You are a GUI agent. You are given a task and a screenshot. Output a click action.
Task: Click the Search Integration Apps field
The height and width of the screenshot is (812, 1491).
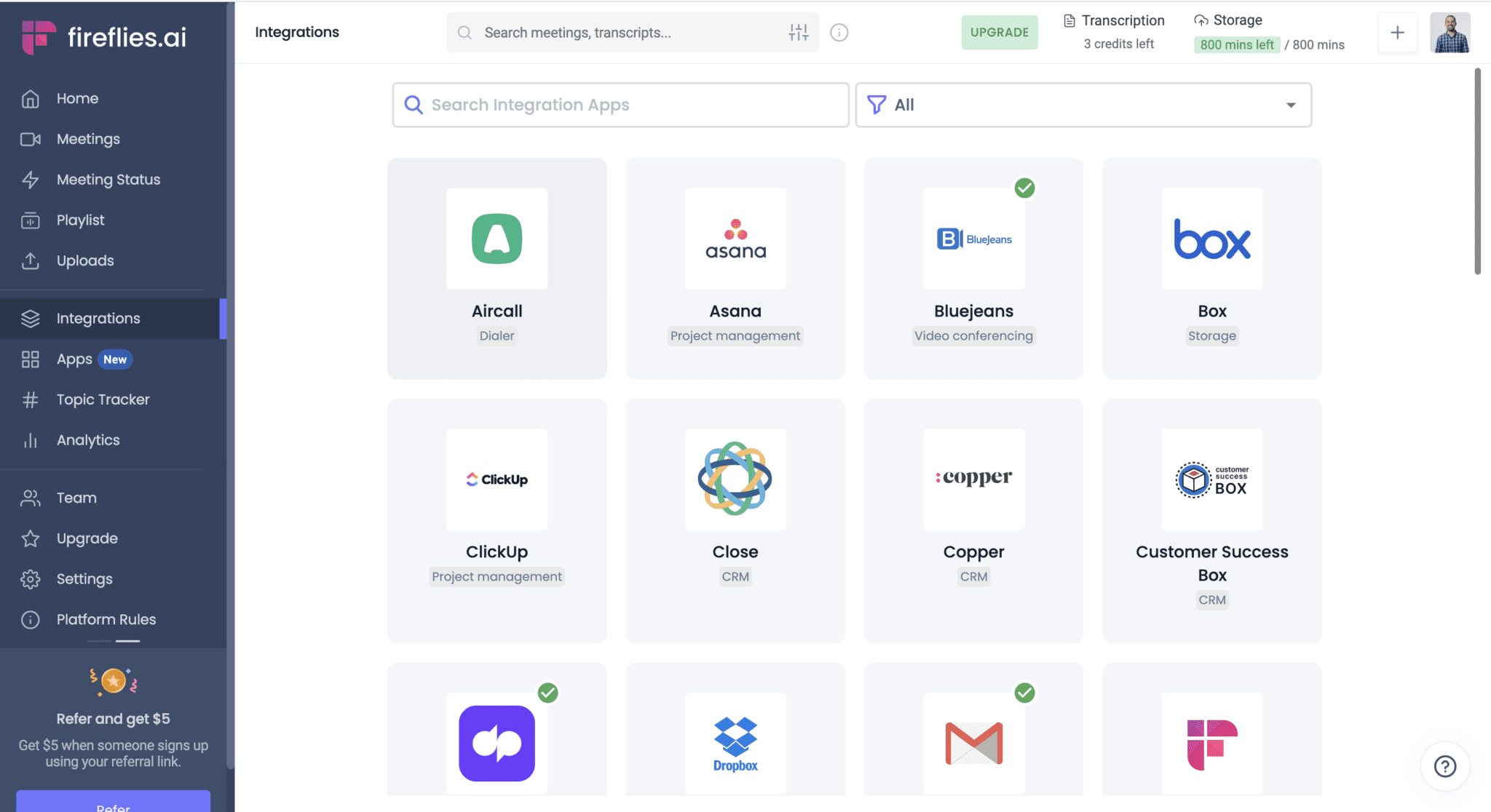pos(620,105)
